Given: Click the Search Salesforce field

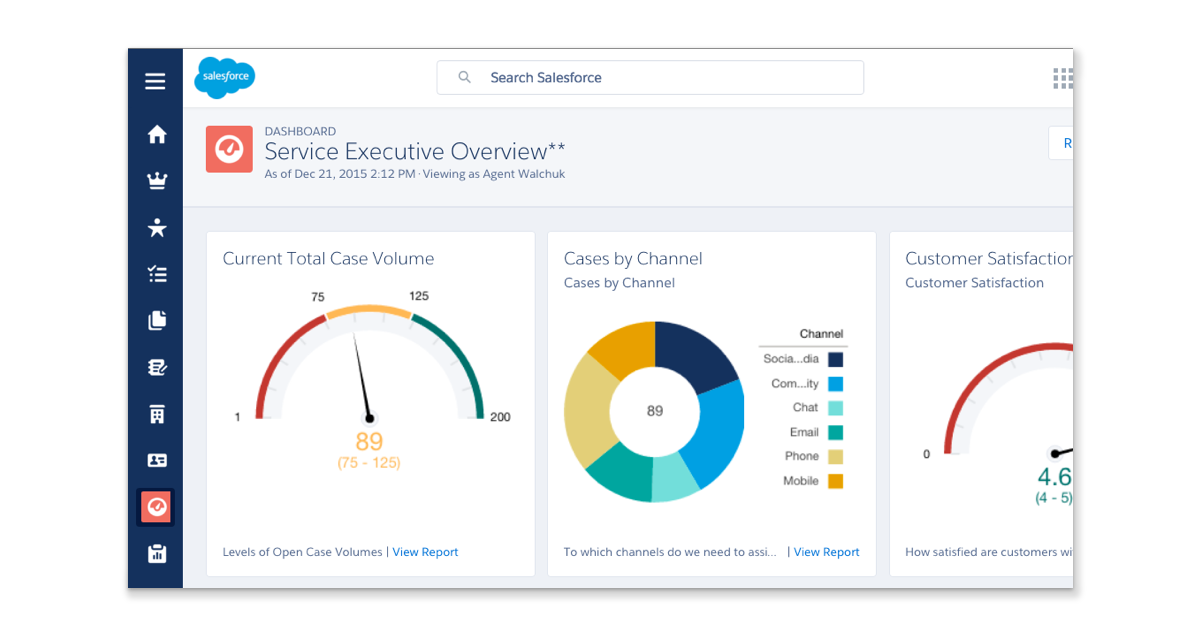Looking at the screenshot, I should (x=650, y=78).
